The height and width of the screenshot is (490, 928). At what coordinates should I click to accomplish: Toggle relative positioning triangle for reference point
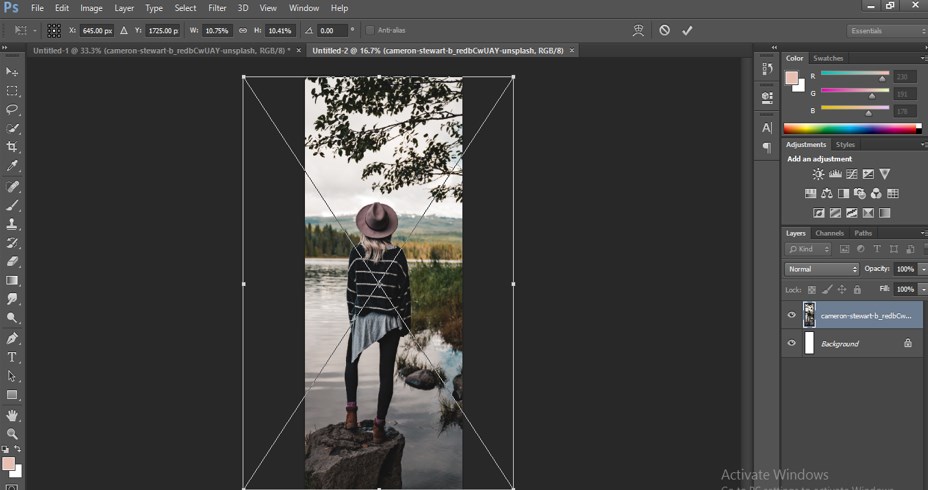tap(124, 30)
